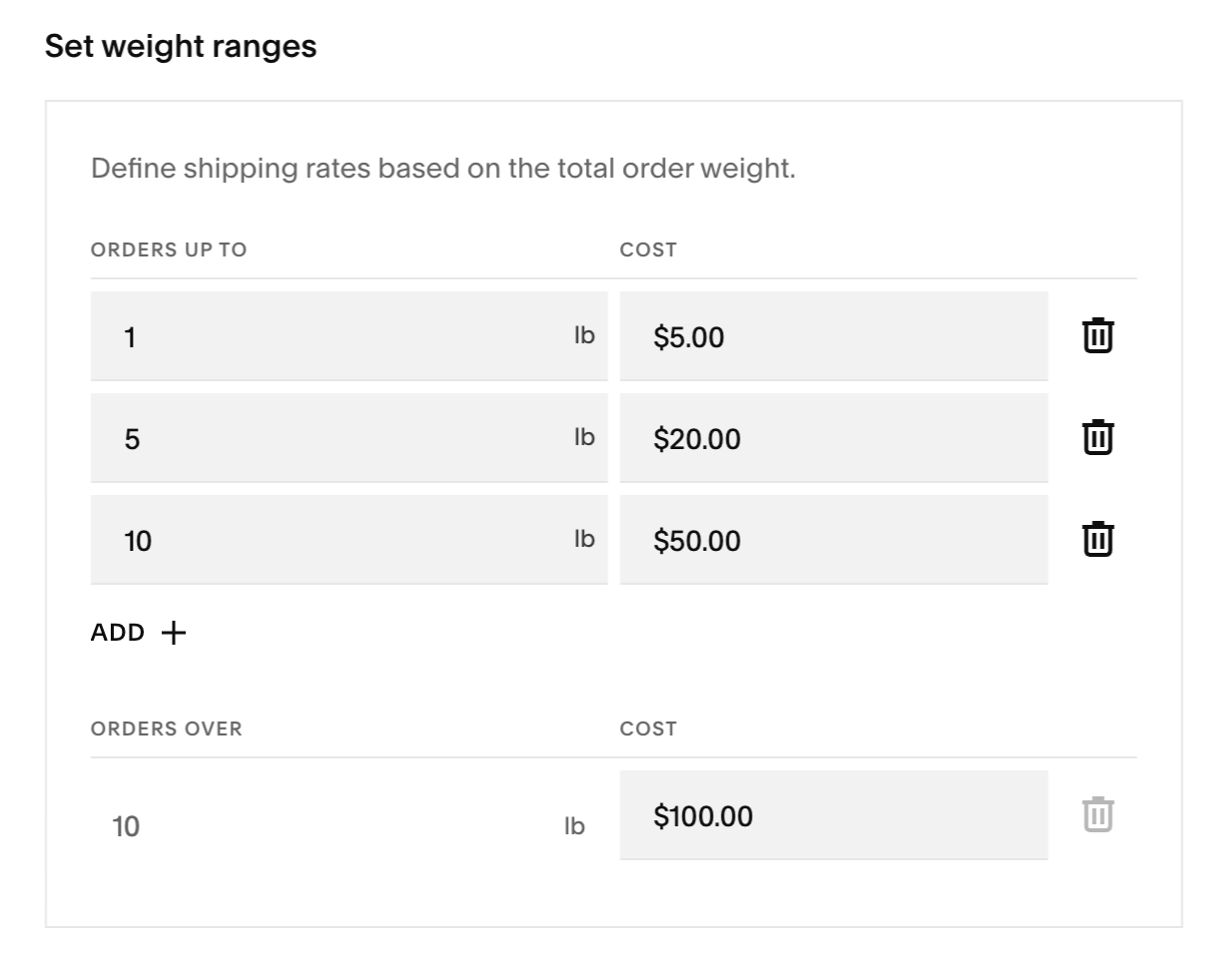The height and width of the screenshot is (974, 1232).
Task: Click the COST header above $100.00
Action: (648, 729)
